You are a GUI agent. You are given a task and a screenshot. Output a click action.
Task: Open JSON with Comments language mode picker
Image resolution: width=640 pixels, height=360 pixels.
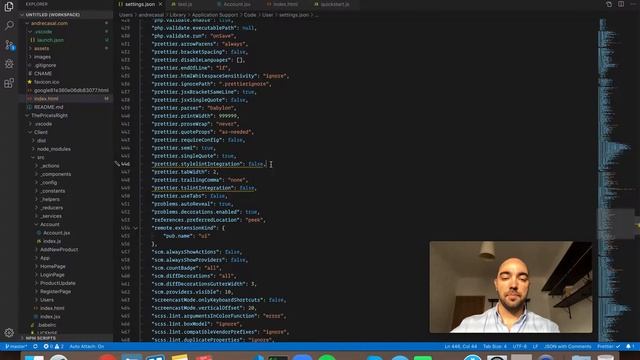[567, 347]
